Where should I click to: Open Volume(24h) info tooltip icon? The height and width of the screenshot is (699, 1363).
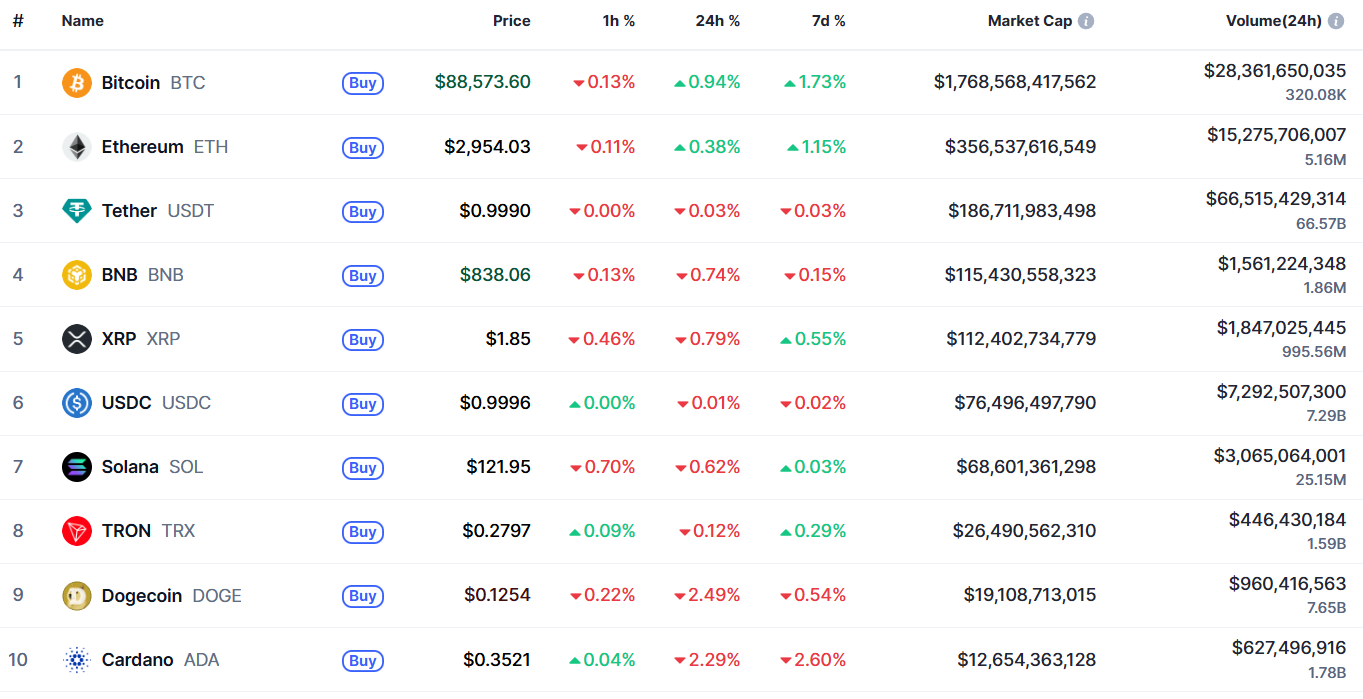point(1336,21)
